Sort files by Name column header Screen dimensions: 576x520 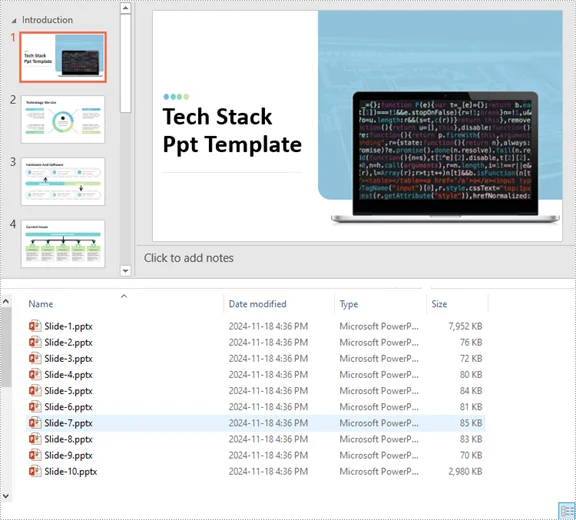pyautogui.click(x=41, y=304)
